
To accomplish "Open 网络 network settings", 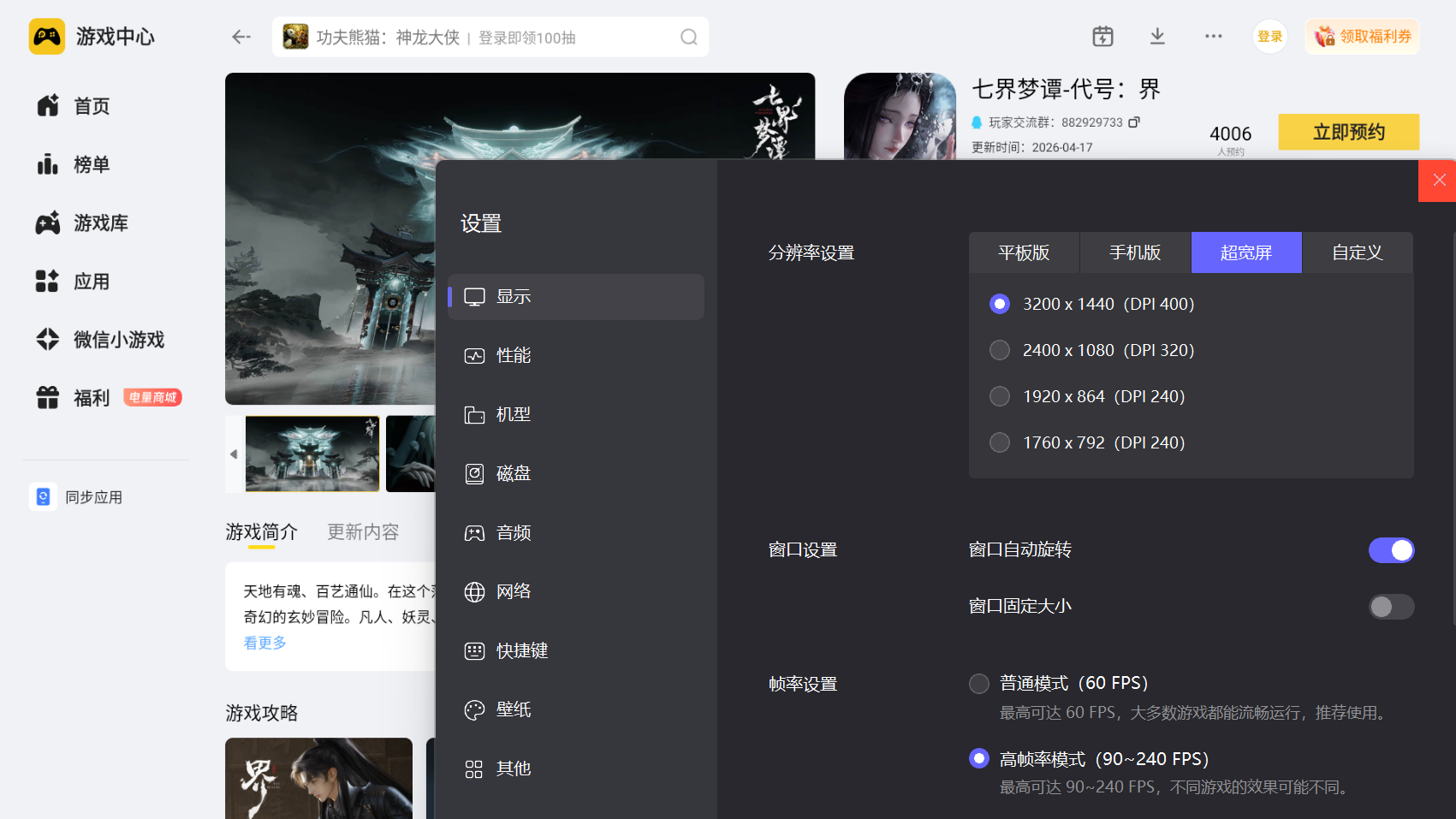I will point(576,592).
